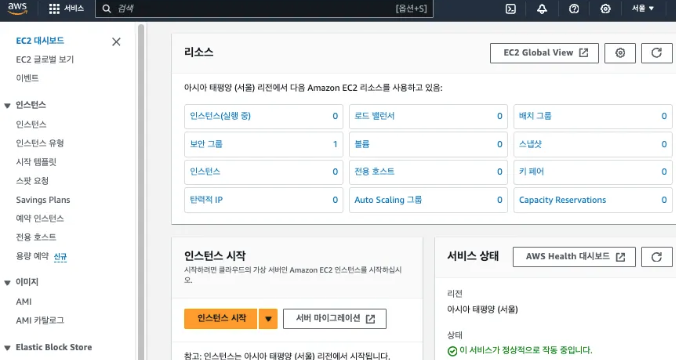Open 용량 예약 in sidebar
Screen dimensions: 676x360
coord(32,256)
